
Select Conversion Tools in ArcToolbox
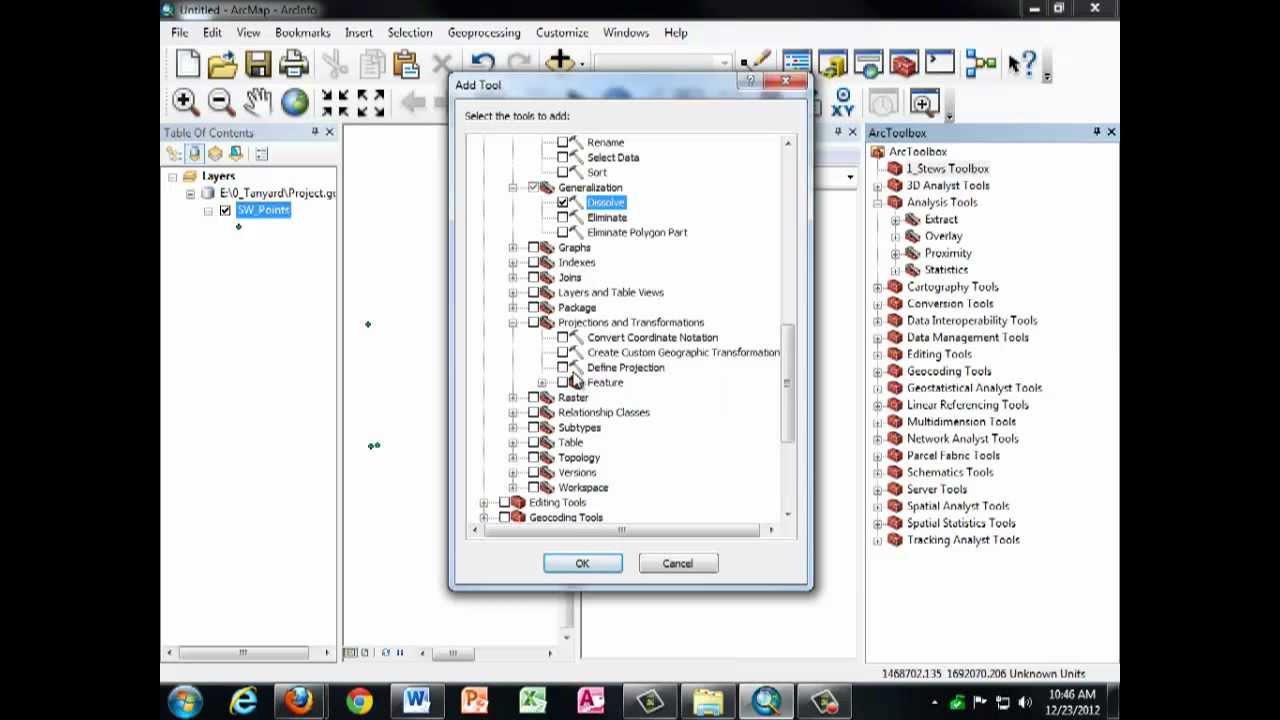(x=950, y=304)
